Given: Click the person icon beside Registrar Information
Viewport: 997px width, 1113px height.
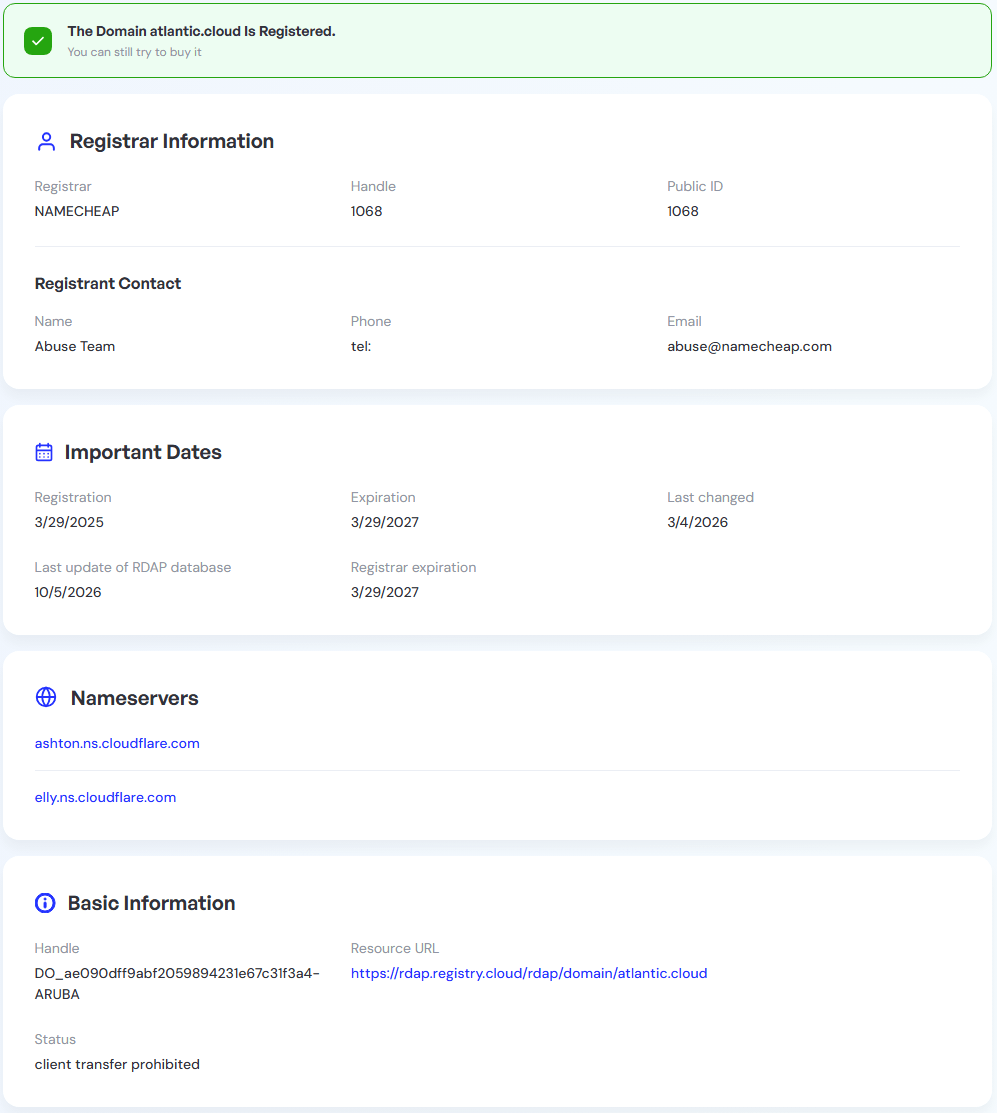Looking at the screenshot, I should [46, 141].
